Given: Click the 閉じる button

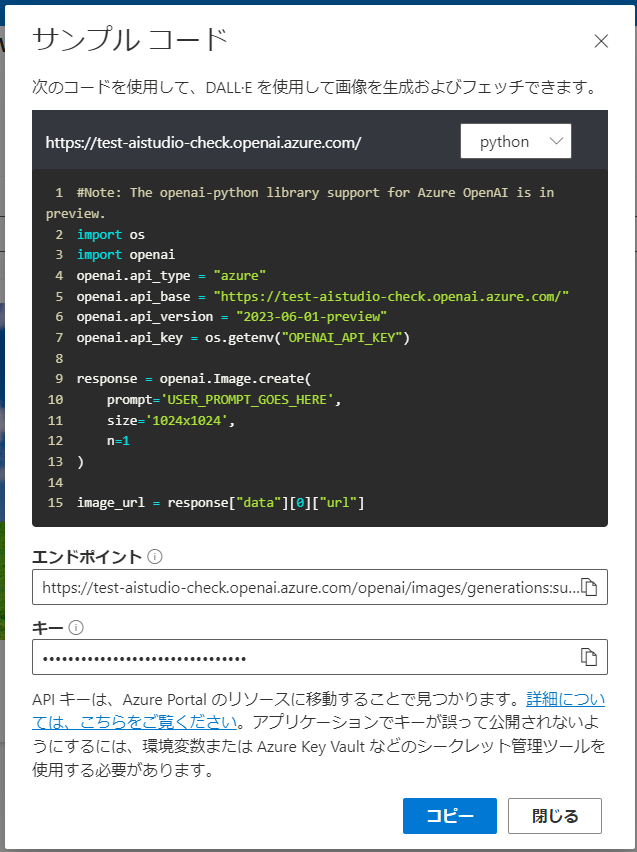Looking at the screenshot, I should click(555, 816).
